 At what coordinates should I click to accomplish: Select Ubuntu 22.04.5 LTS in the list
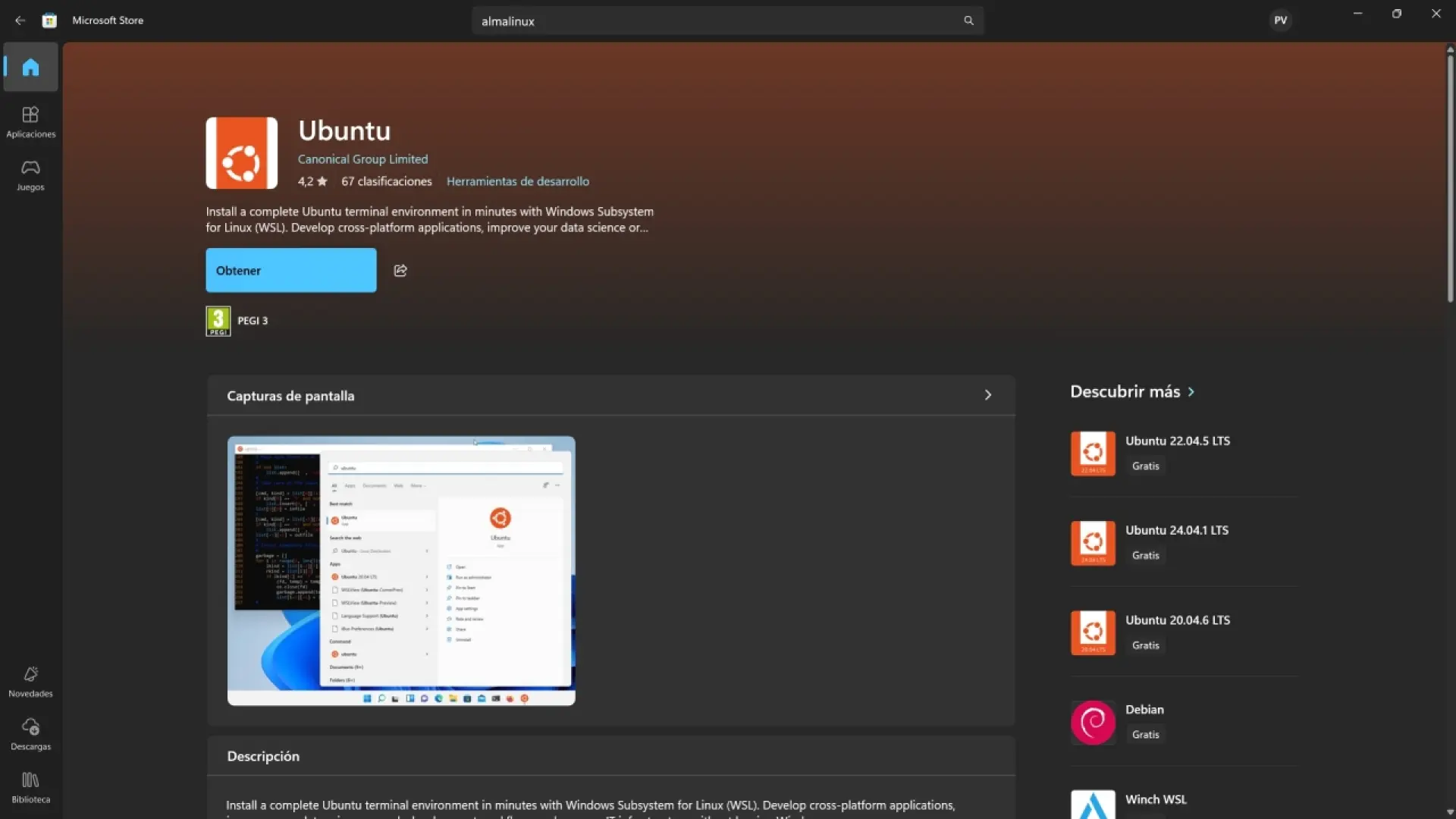[1177, 453]
